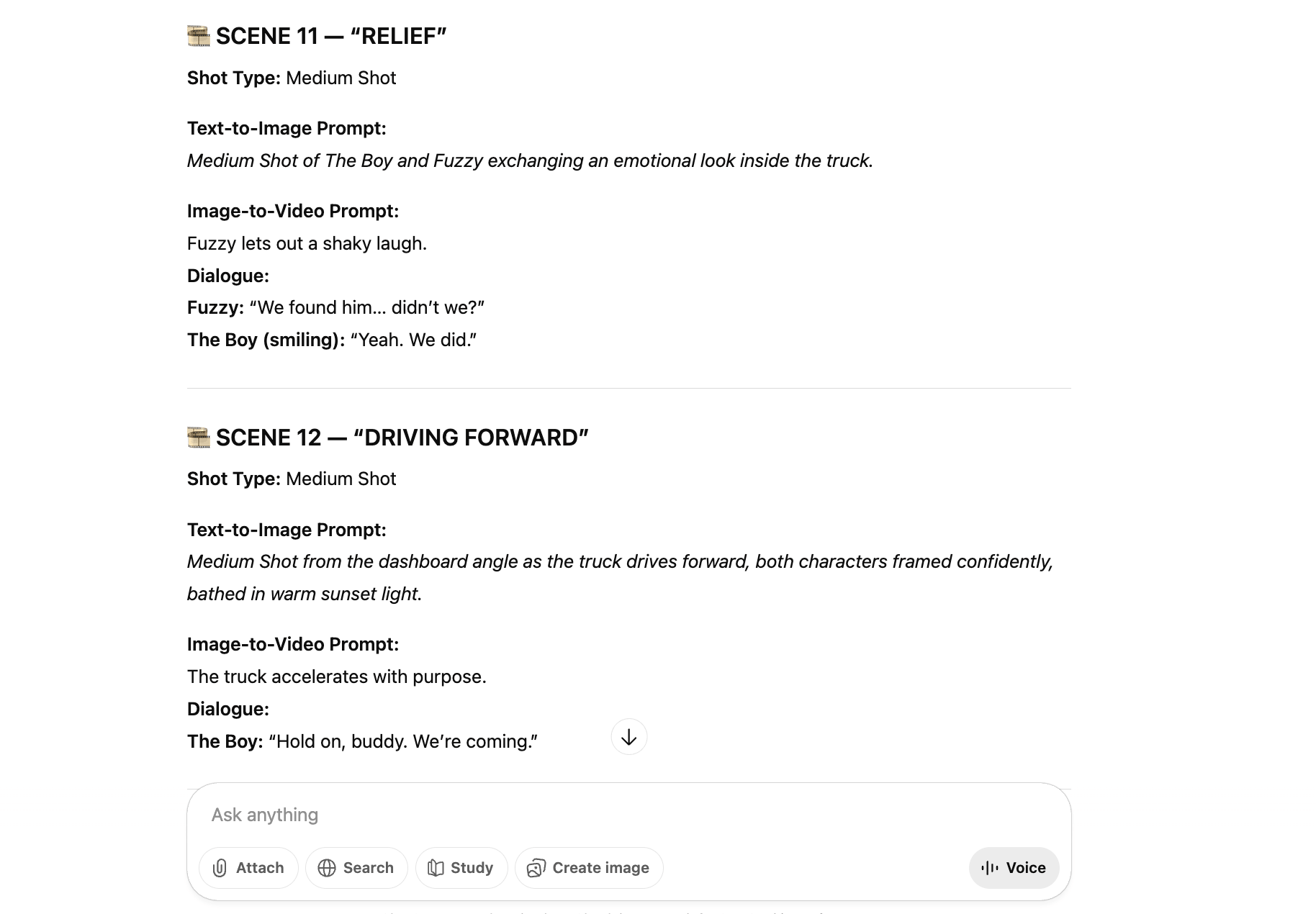Image resolution: width=1316 pixels, height=914 pixels.
Task: Click the clapperboard emoji beside Scene 11
Action: point(199,36)
